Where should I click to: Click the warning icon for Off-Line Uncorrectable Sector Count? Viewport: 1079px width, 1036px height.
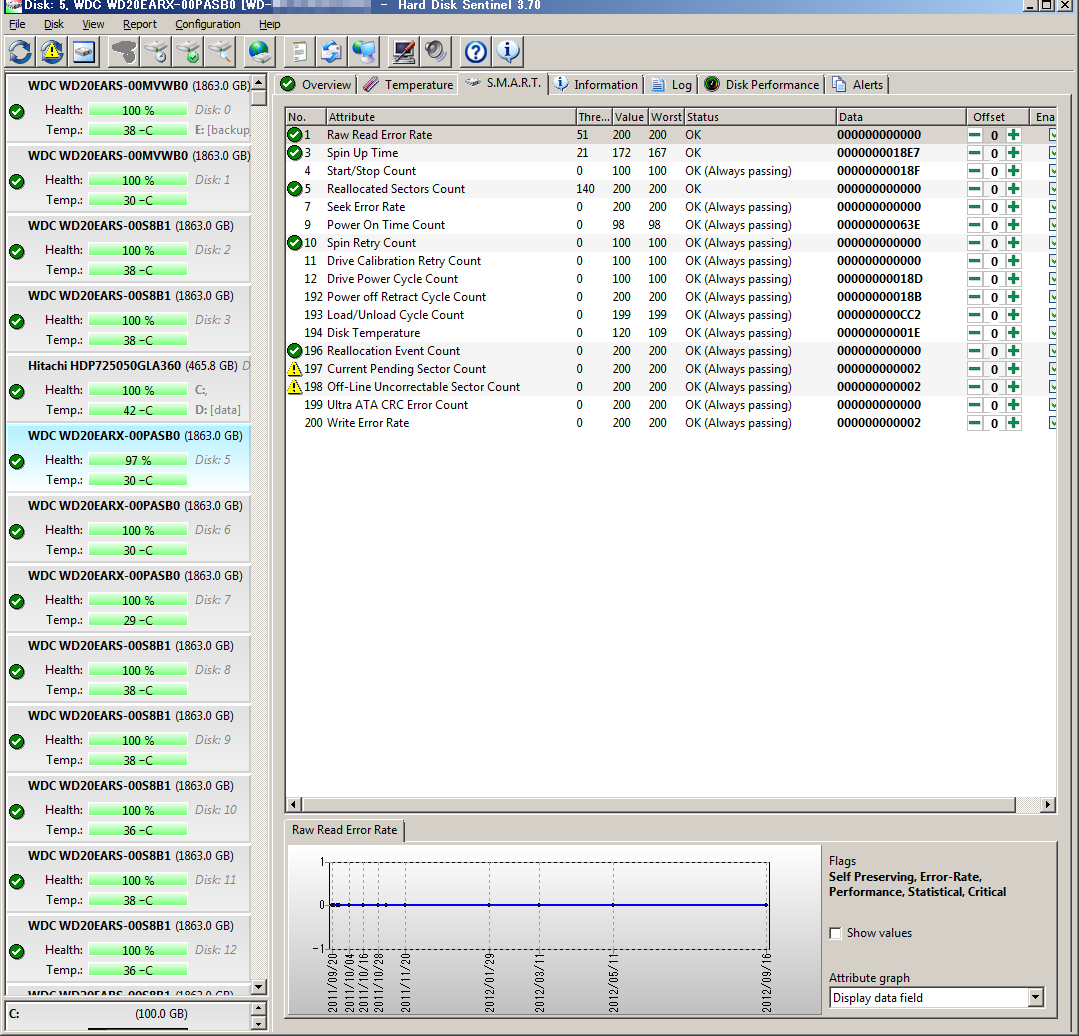click(x=295, y=387)
